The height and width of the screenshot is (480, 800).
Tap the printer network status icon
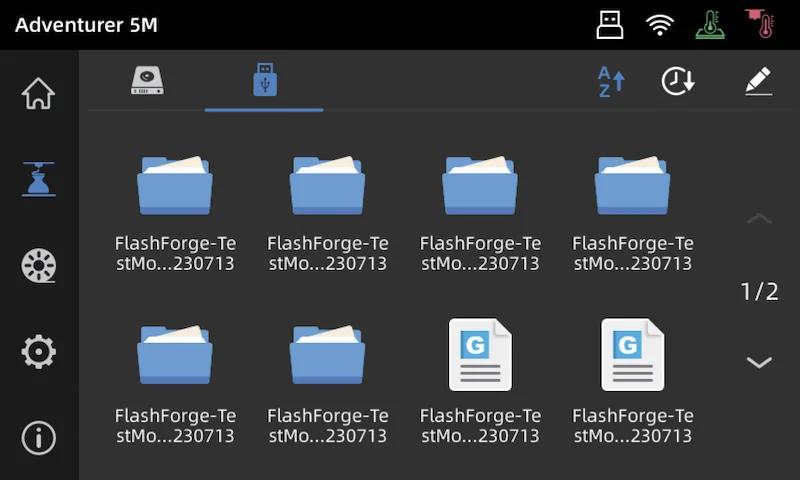(610, 24)
